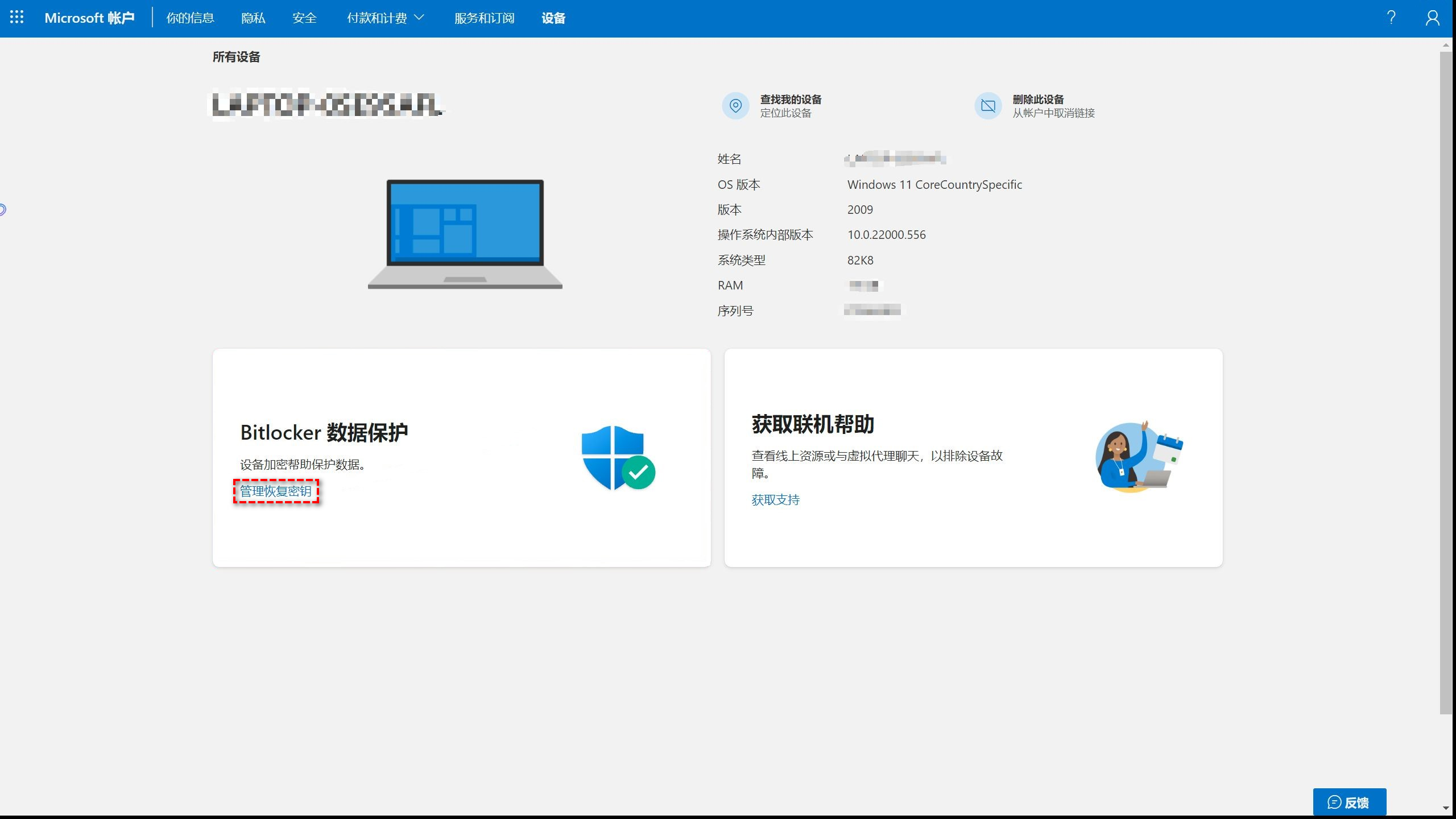Switch to the 安全 section
1456x819 pixels.
304,18
